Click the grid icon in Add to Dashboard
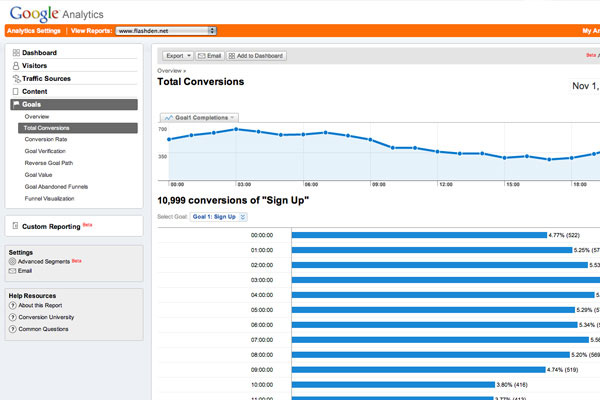The height and width of the screenshot is (400, 600). coord(232,56)
